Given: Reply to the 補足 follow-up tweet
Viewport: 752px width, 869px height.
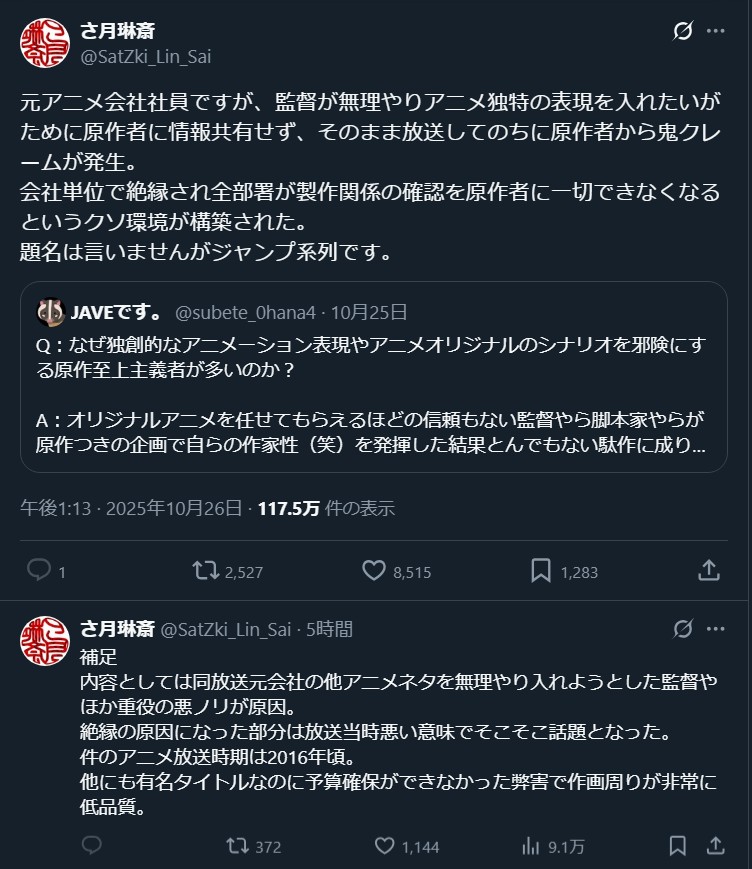Looking at the screenshot, I should pyautogui.click(x=92, y=846).
